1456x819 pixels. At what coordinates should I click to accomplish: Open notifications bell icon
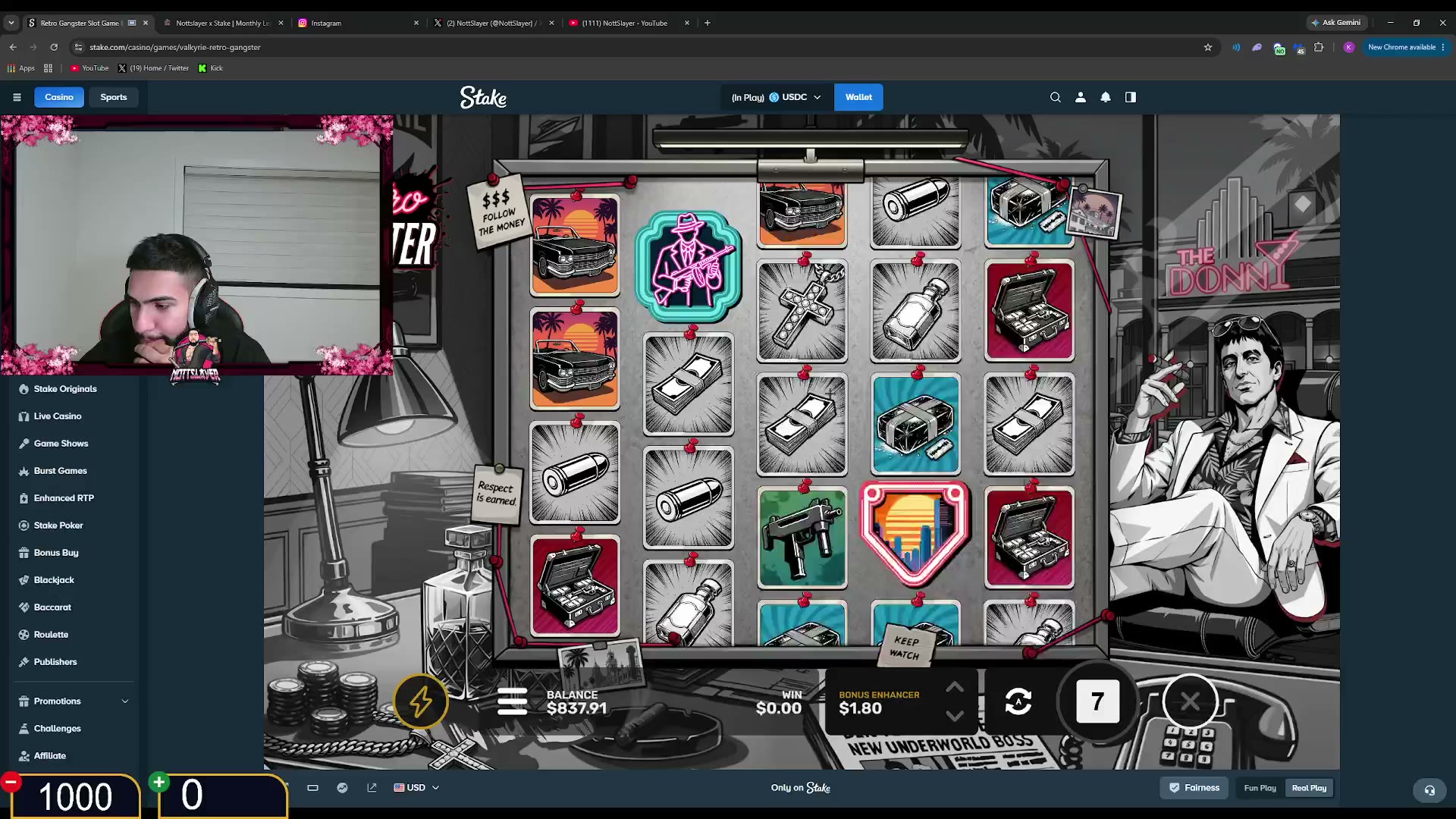[x=1106, y=97]
